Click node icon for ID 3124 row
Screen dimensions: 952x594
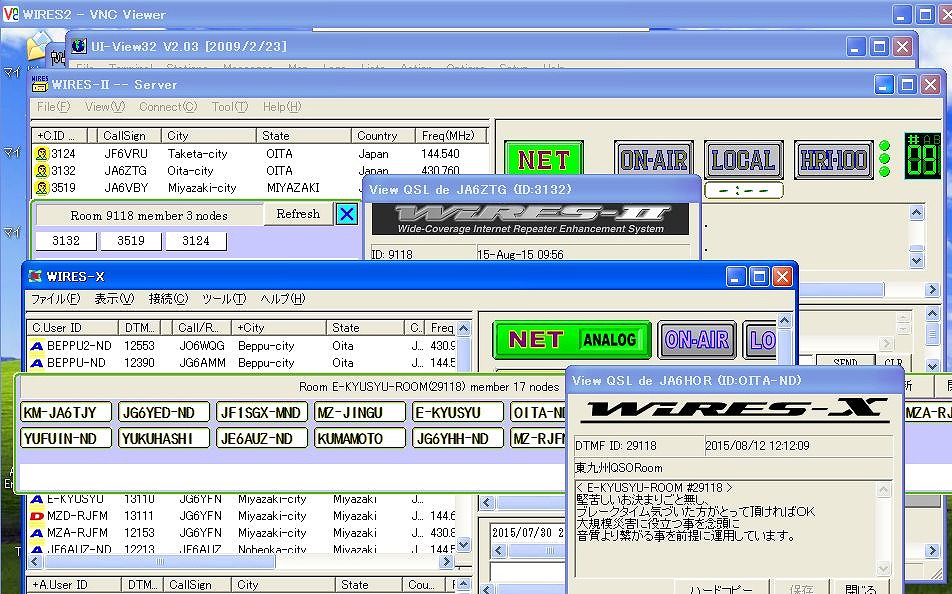[41, 154]
